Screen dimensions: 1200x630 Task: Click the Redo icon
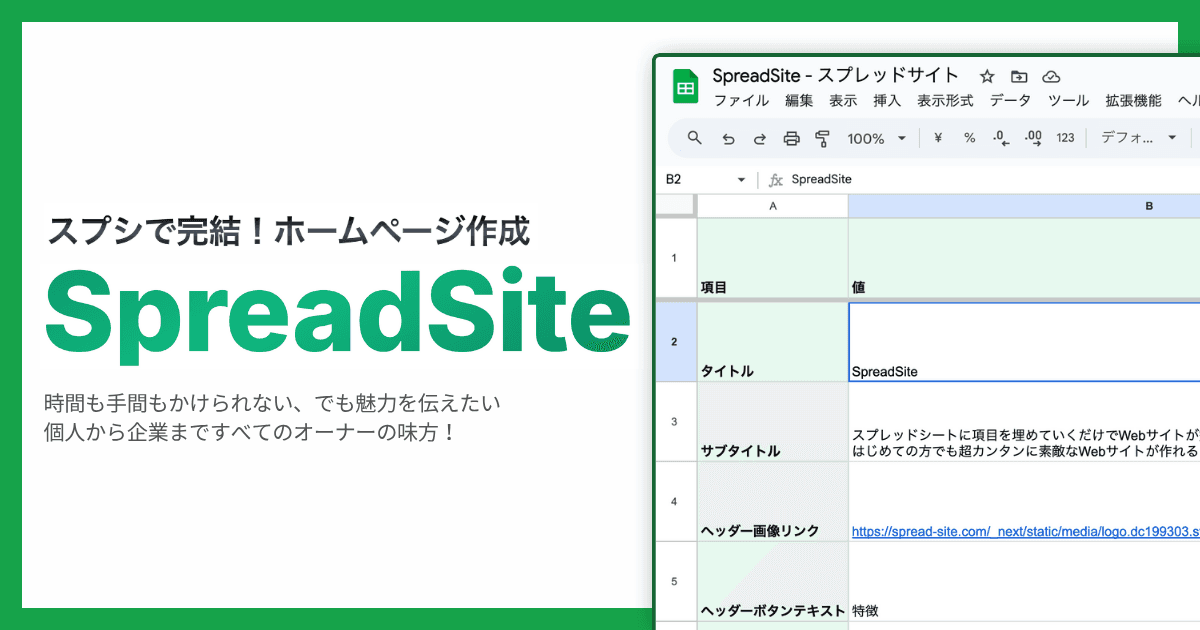pyautogui.click(x=759, y=138)
